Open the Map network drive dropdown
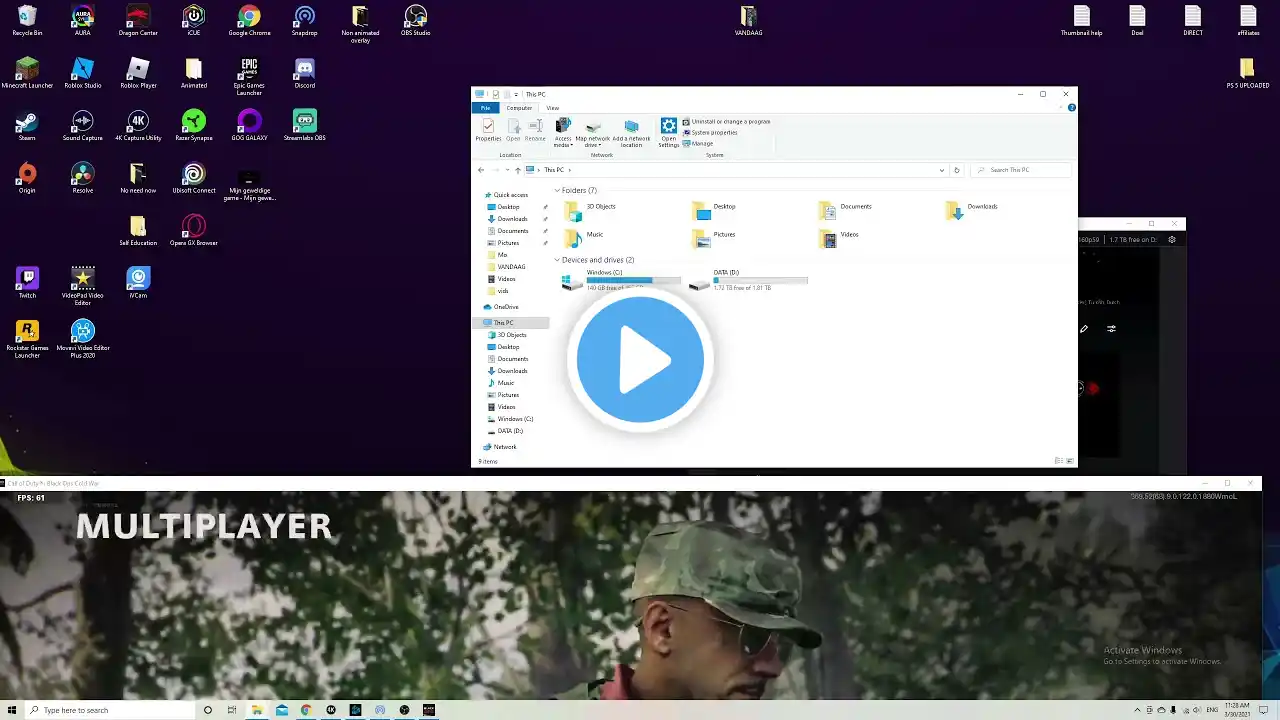 (x=592, y=134)
